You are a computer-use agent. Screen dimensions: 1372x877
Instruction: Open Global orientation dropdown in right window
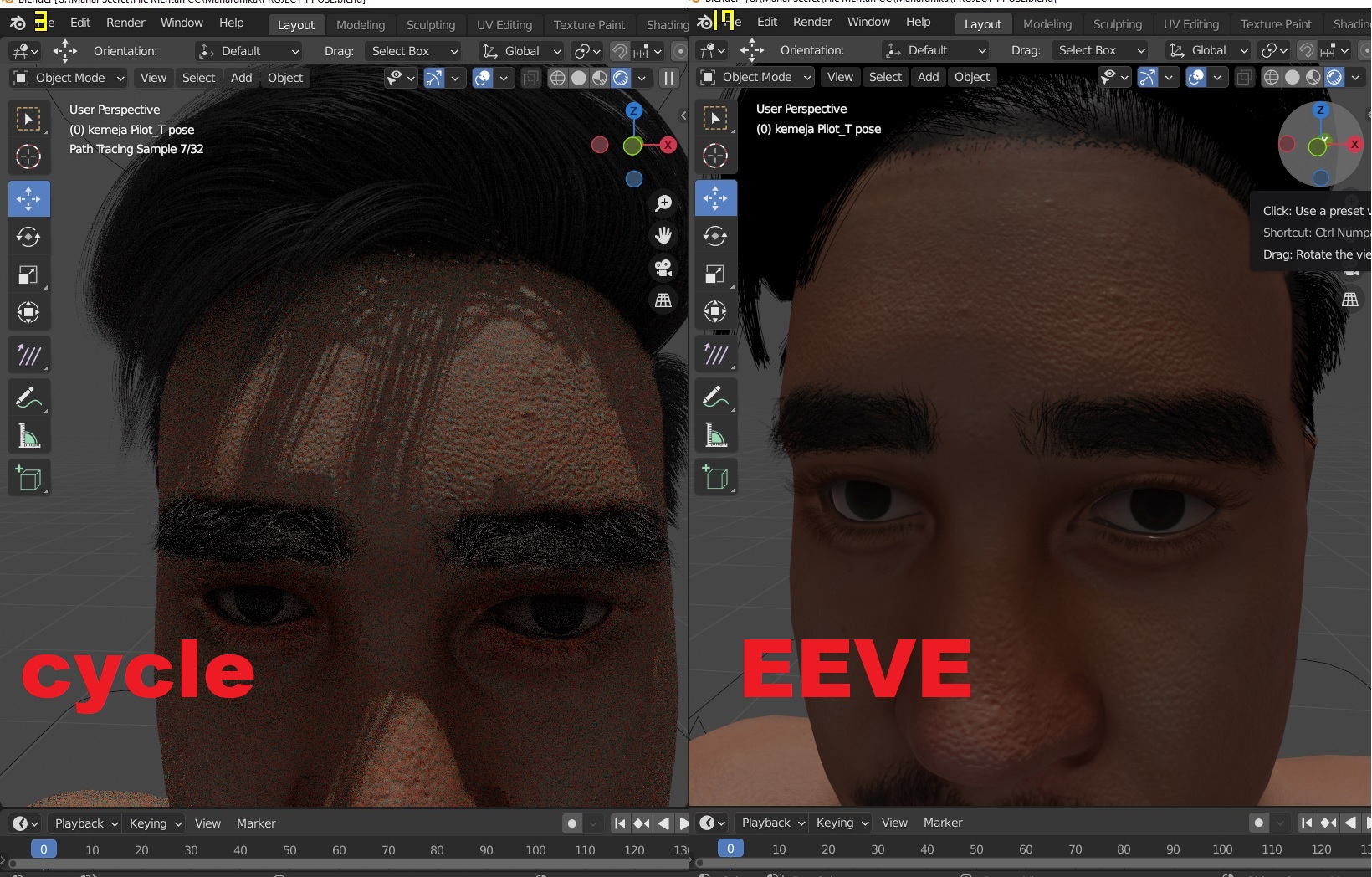click(1207, 50)
